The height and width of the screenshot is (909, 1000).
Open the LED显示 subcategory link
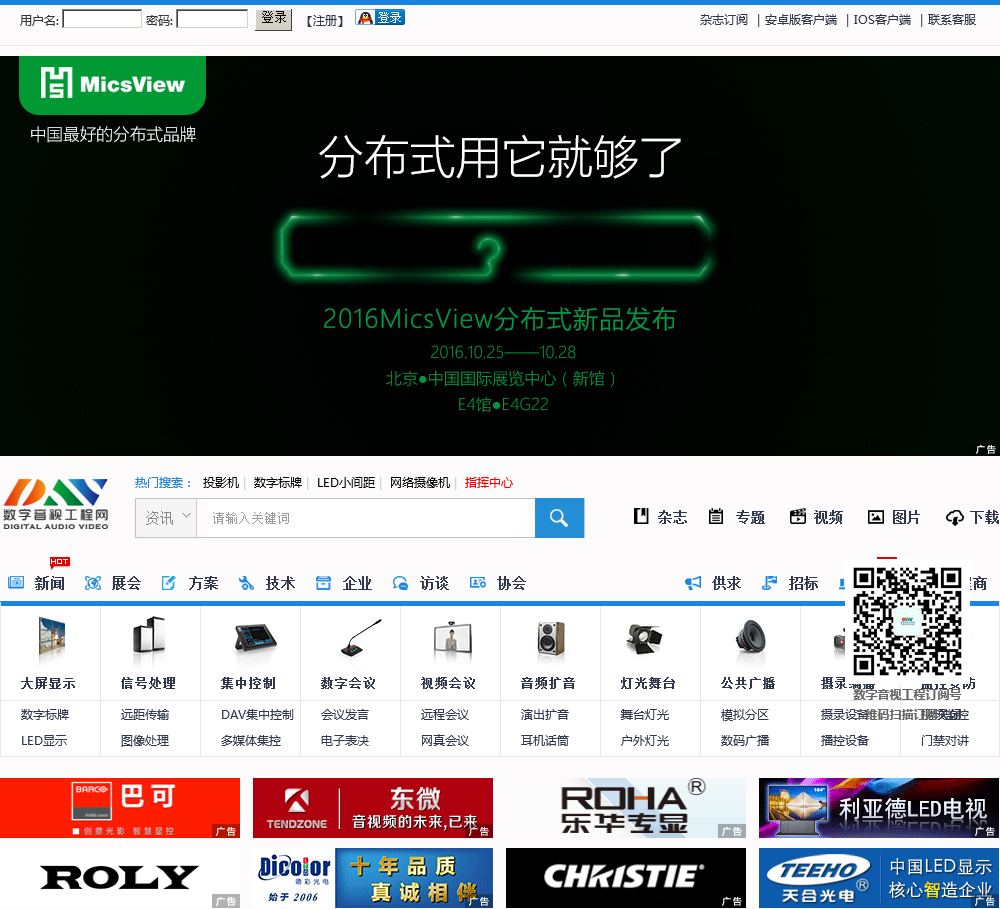[x=44, y=741]
